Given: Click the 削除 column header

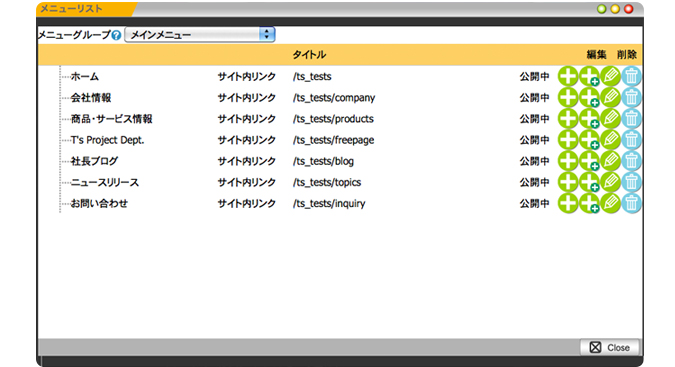Looking at the screenshot, I should click(626, 55).
